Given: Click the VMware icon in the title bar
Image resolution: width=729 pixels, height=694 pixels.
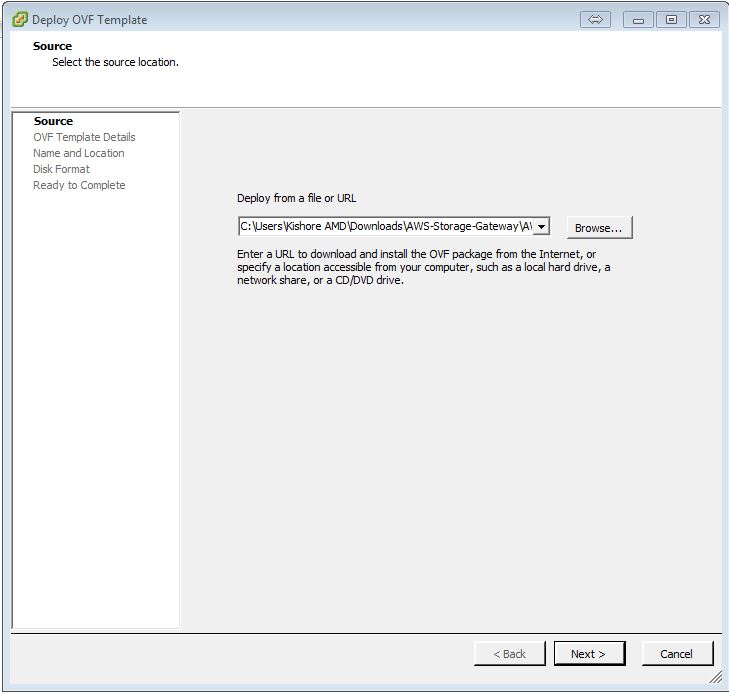Looking at the screenshot, I should click(19, 19).
